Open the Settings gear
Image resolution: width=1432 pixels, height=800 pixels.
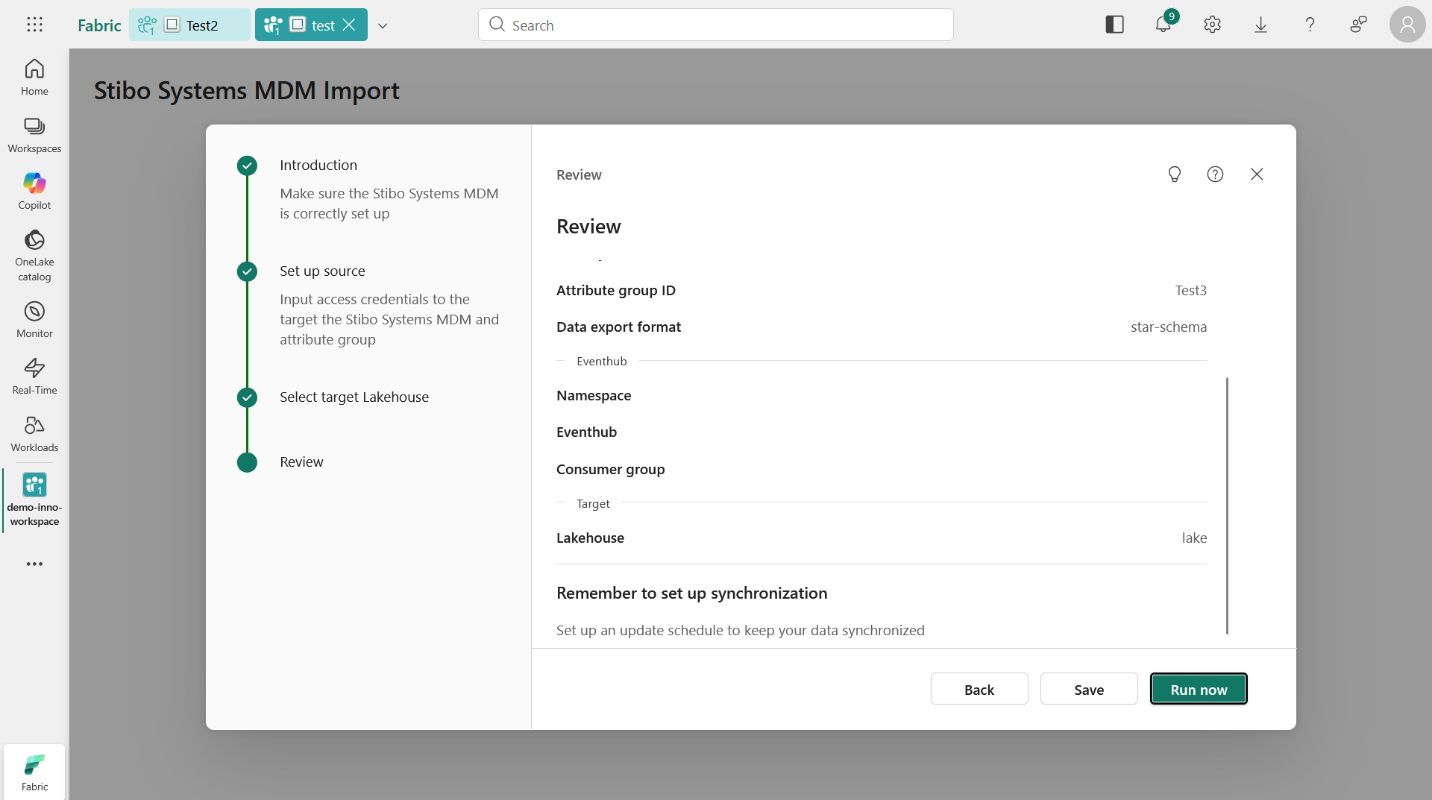tap(1211, 24)
